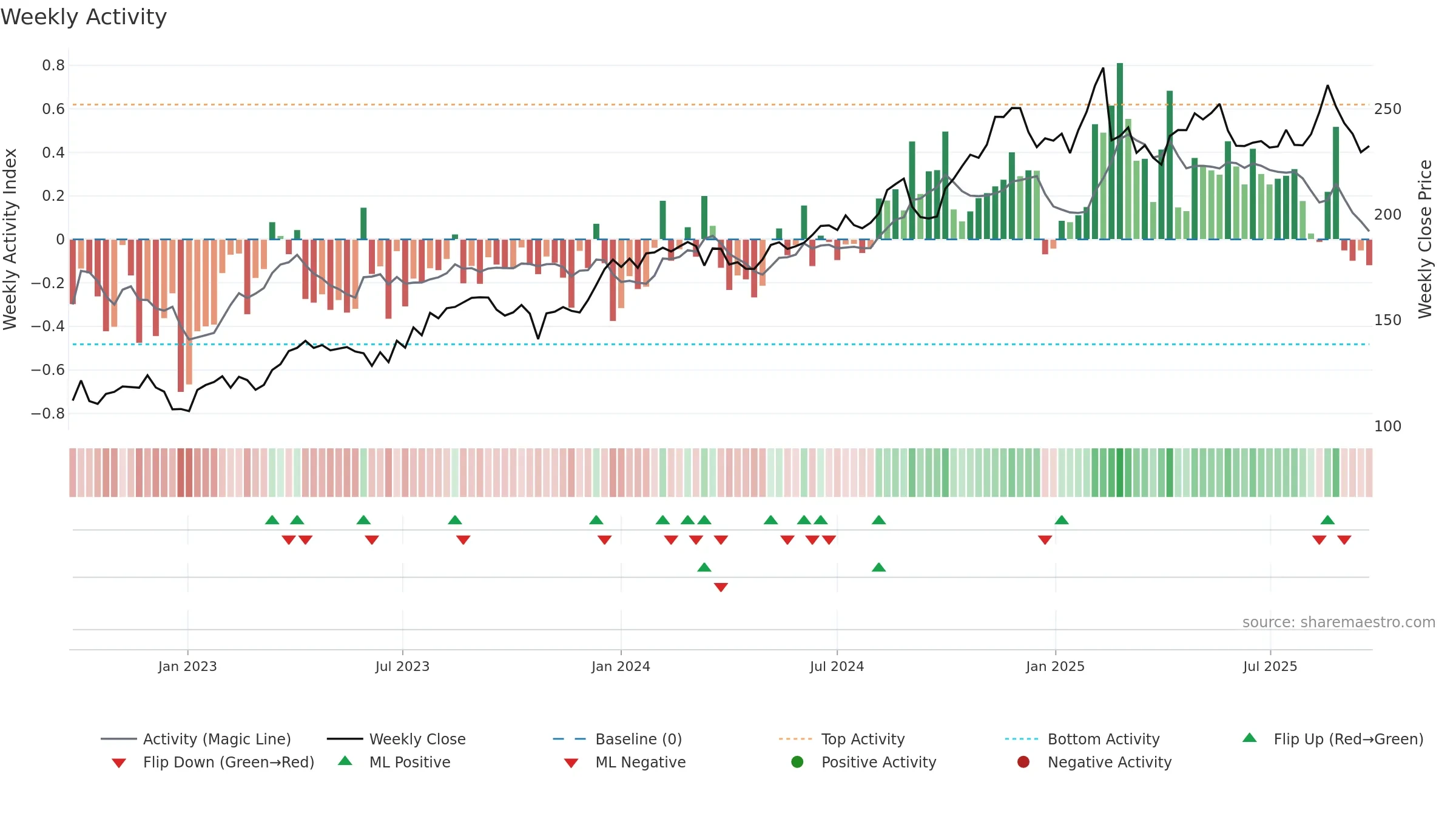
Task: Toggle the Activity (Magic Line) legend entry
Action: click(x=196, y=739)
